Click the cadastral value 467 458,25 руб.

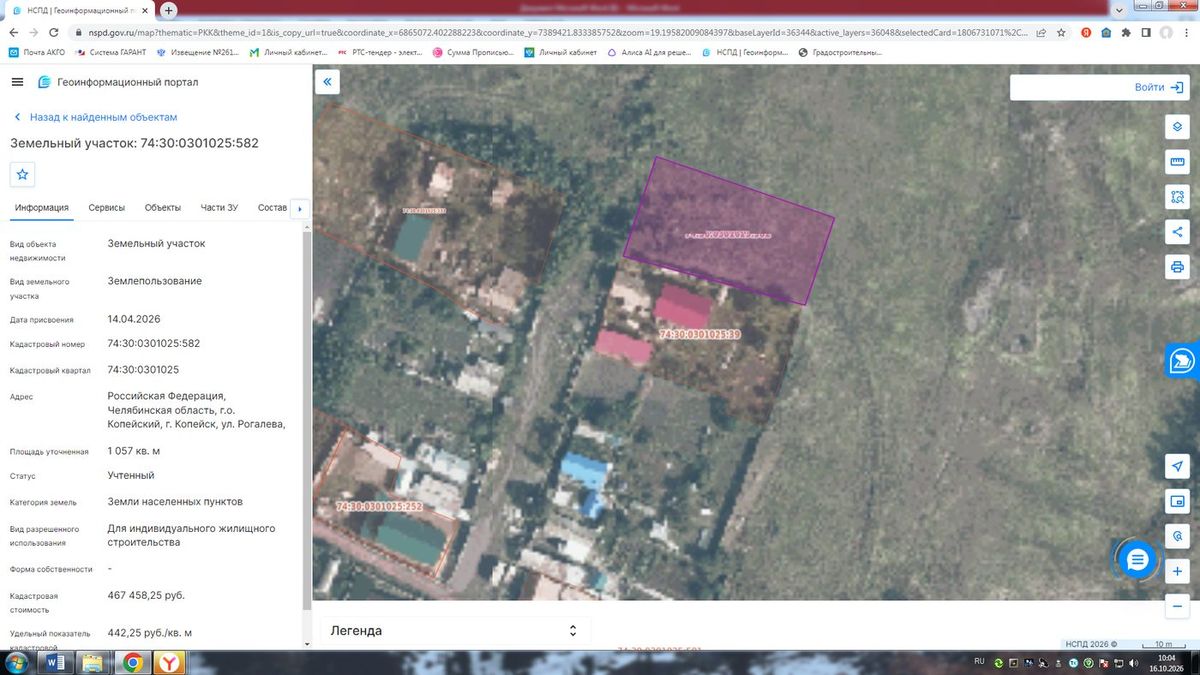point(146,596)
